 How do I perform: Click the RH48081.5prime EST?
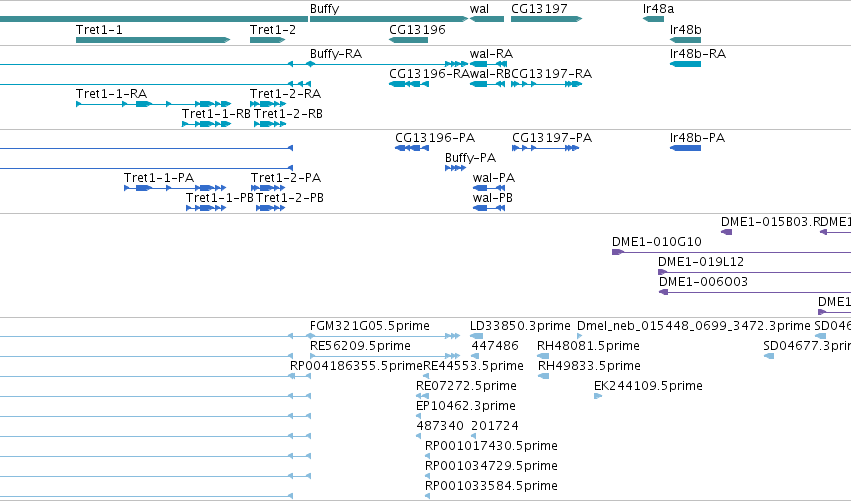coord(543,356)
